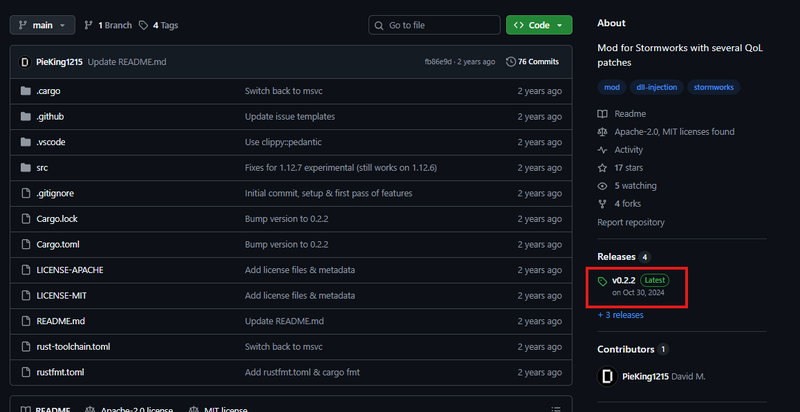
Task: Click the eye icon beside 5 watching
Action: (x=603, y=186)
